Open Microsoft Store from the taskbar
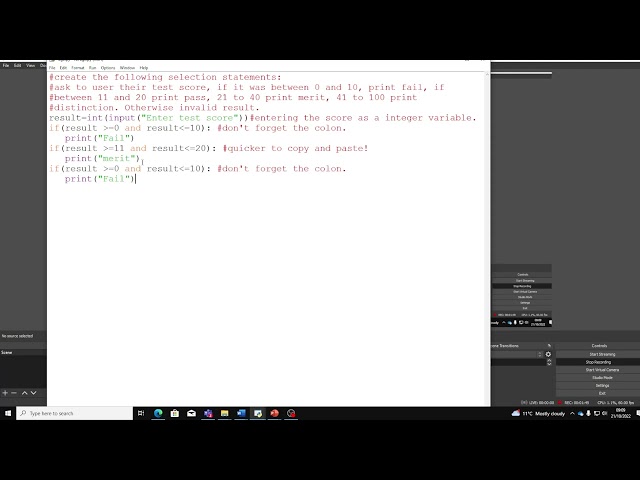 pos(175,413)
